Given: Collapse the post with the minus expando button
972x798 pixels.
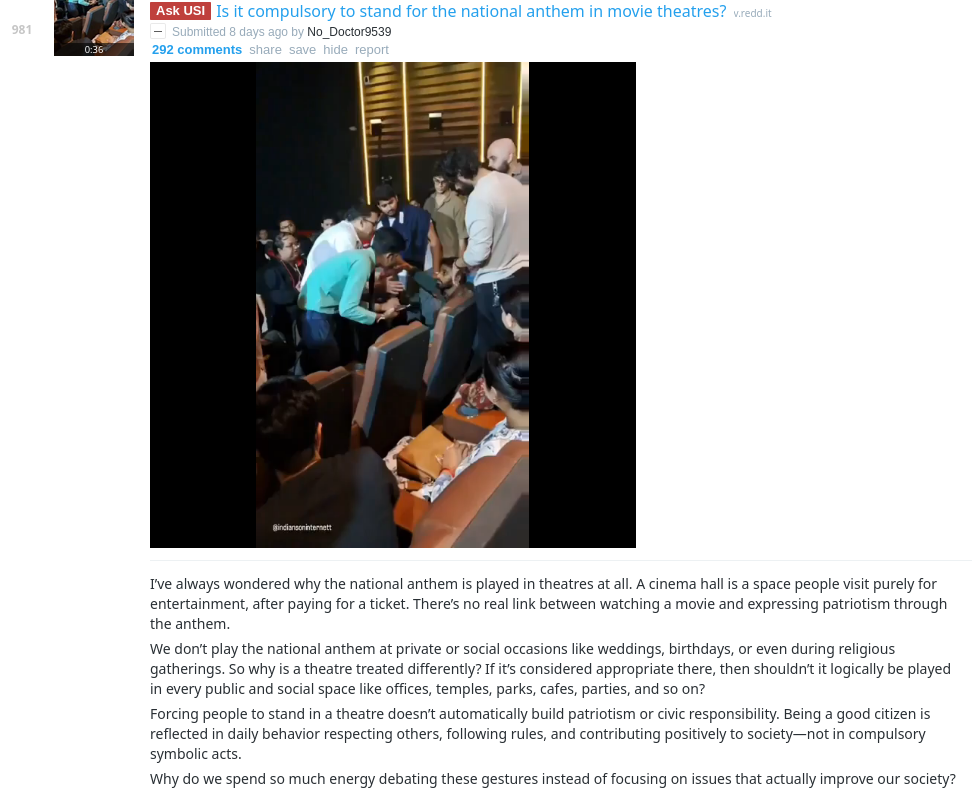Looking at the screenshot, I should click(x=158, y=32).
